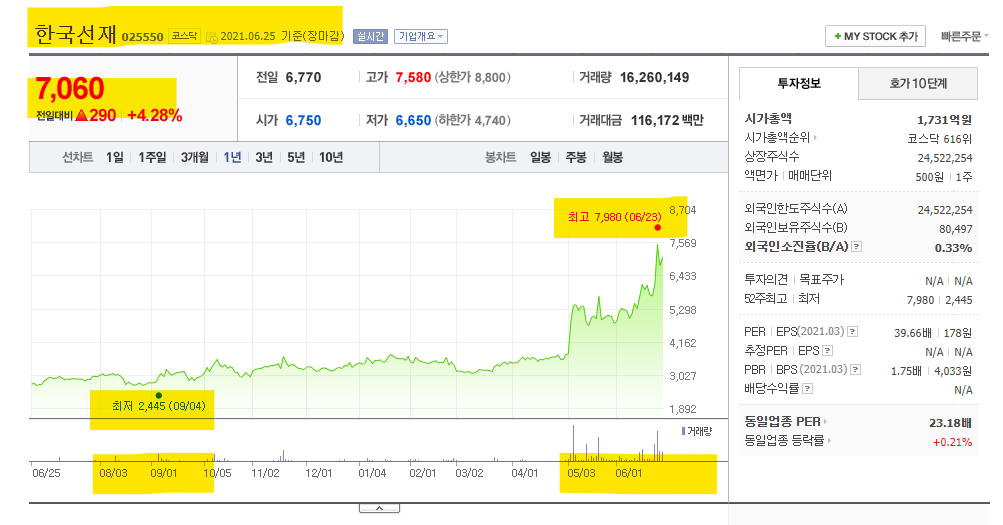The width and height of the screenshot is (1003, 525).
Task: Click help icon next to 추정PER EPS
Action: (x=828, y=351)
